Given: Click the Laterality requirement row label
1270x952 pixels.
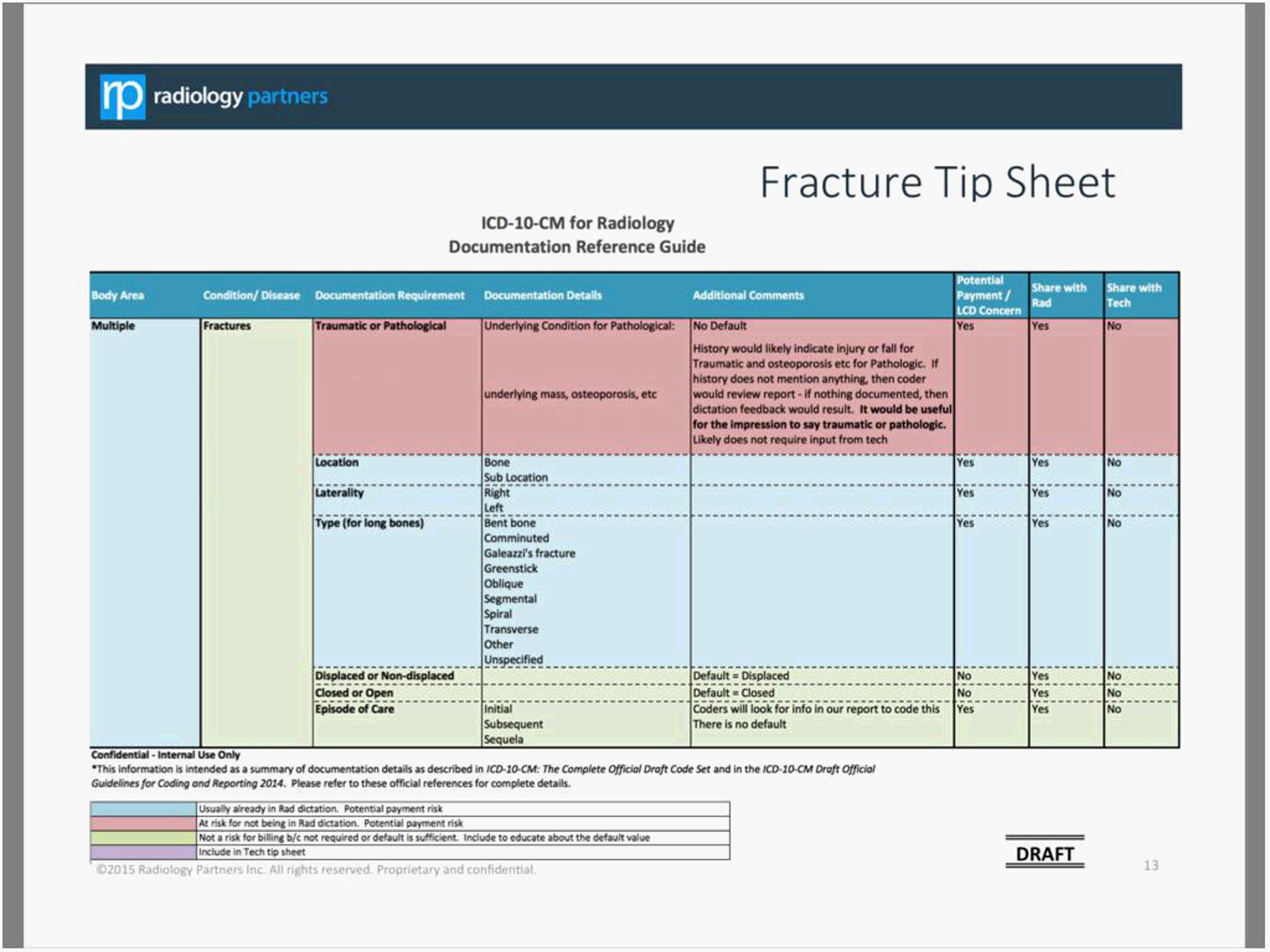Looking at the screenshot, I should tap(339, 492).
